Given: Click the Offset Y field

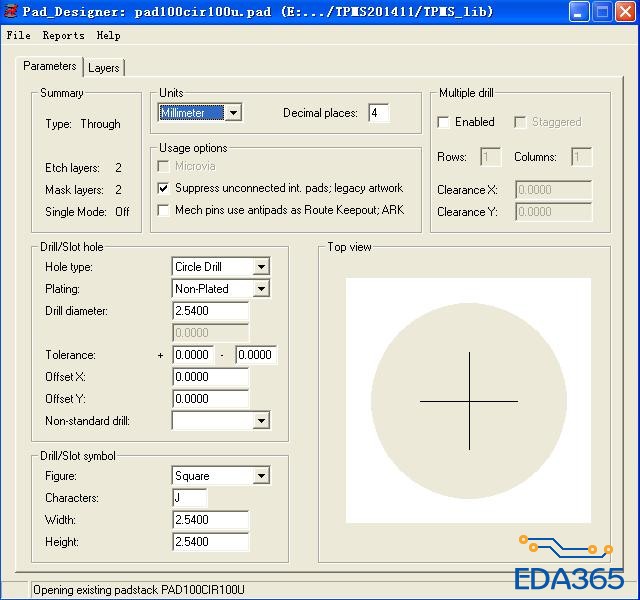Looking at the screenshot, I should pyautogui.click(x=211, y=399).
